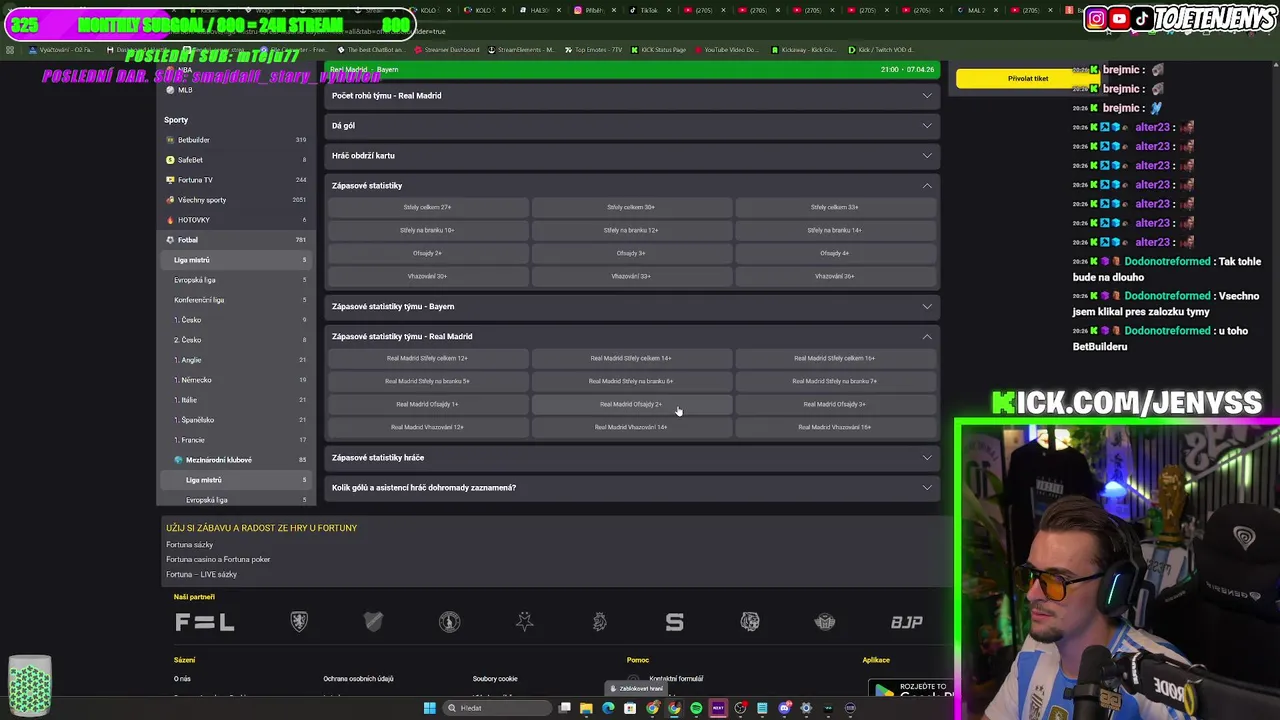Image resolution: width=1280 pixels, height=720 pixels.
Task: Expand Zápasové statistiky týmu - Bayern
Action: (632, 307)
